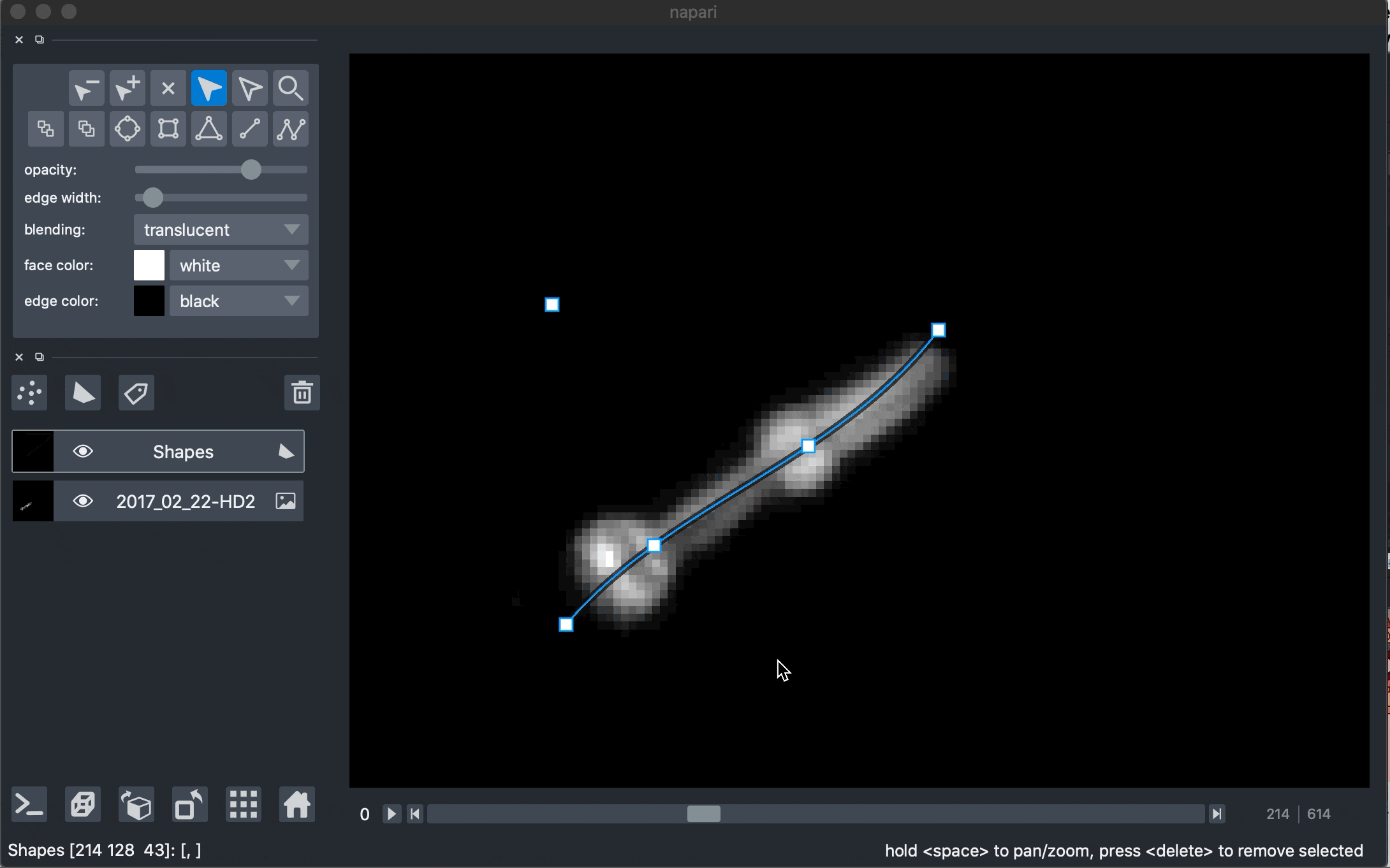Select the add line tool
Screen dimensions: 1390x868
pos(249,129)
